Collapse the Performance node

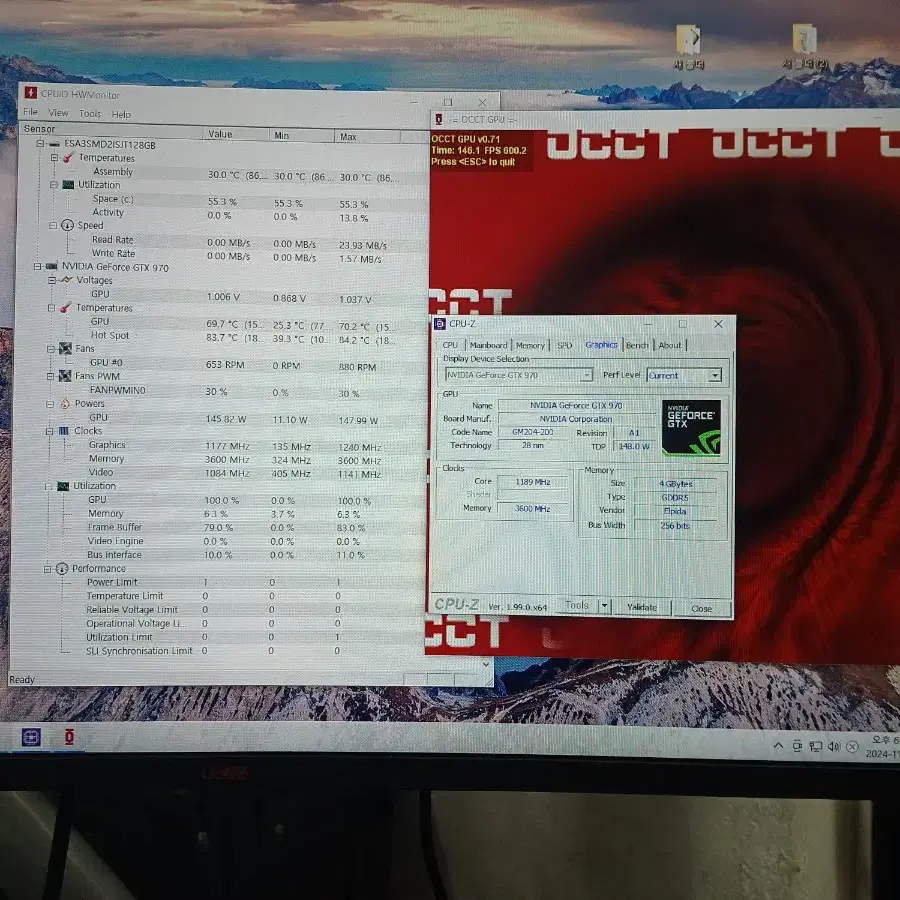click(x=48, y=569)
